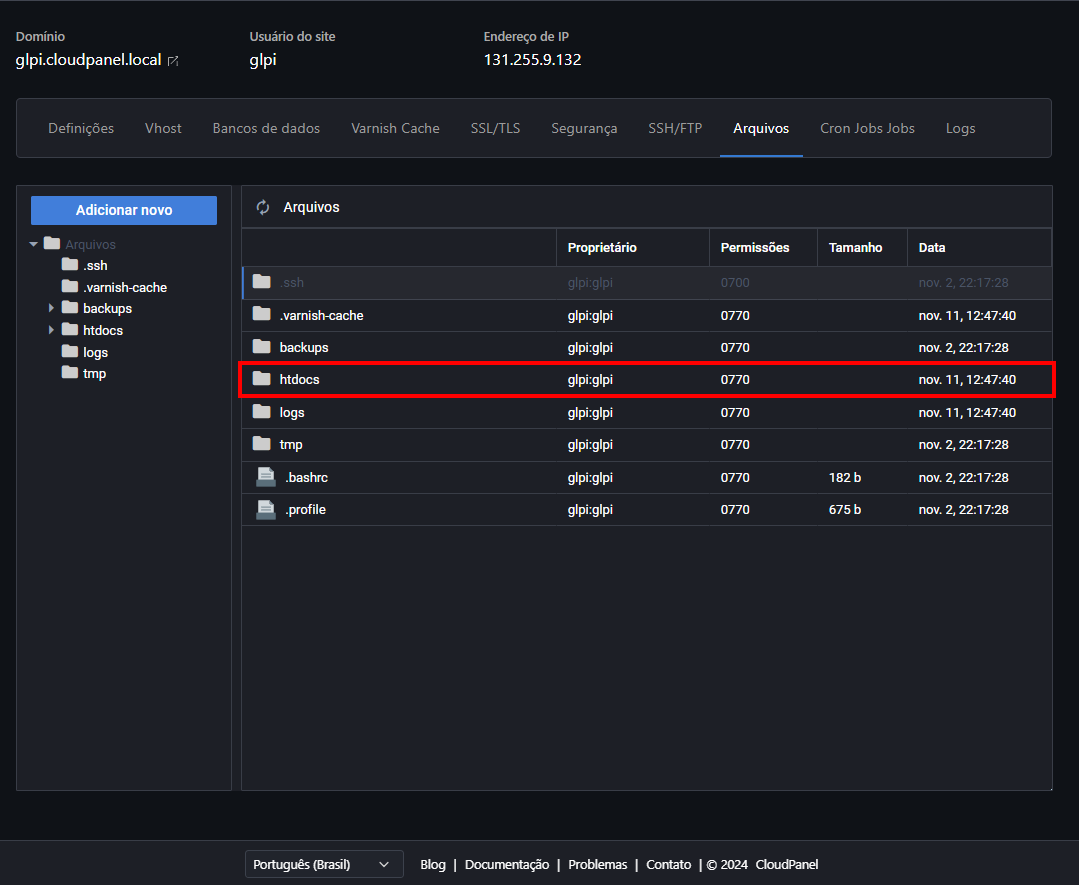Click the .bashrc file icon in list
This screenshot has width=1079, height=885.
pyautogui.click(x=265, y=477)
